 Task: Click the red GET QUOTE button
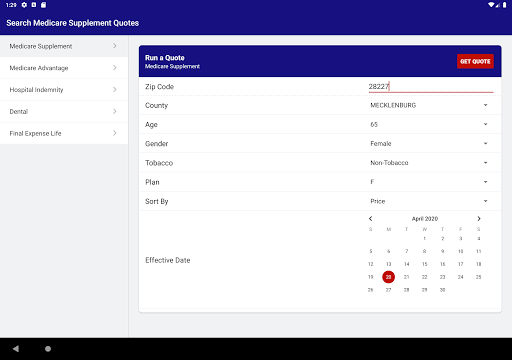tap(475, 61)
